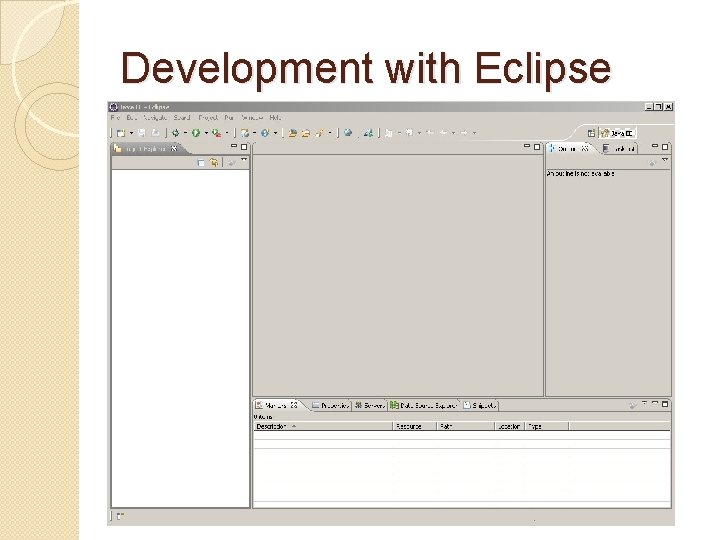Open the Run dropdown arrow
Screen dimensions: 720x540
[206, 133]
